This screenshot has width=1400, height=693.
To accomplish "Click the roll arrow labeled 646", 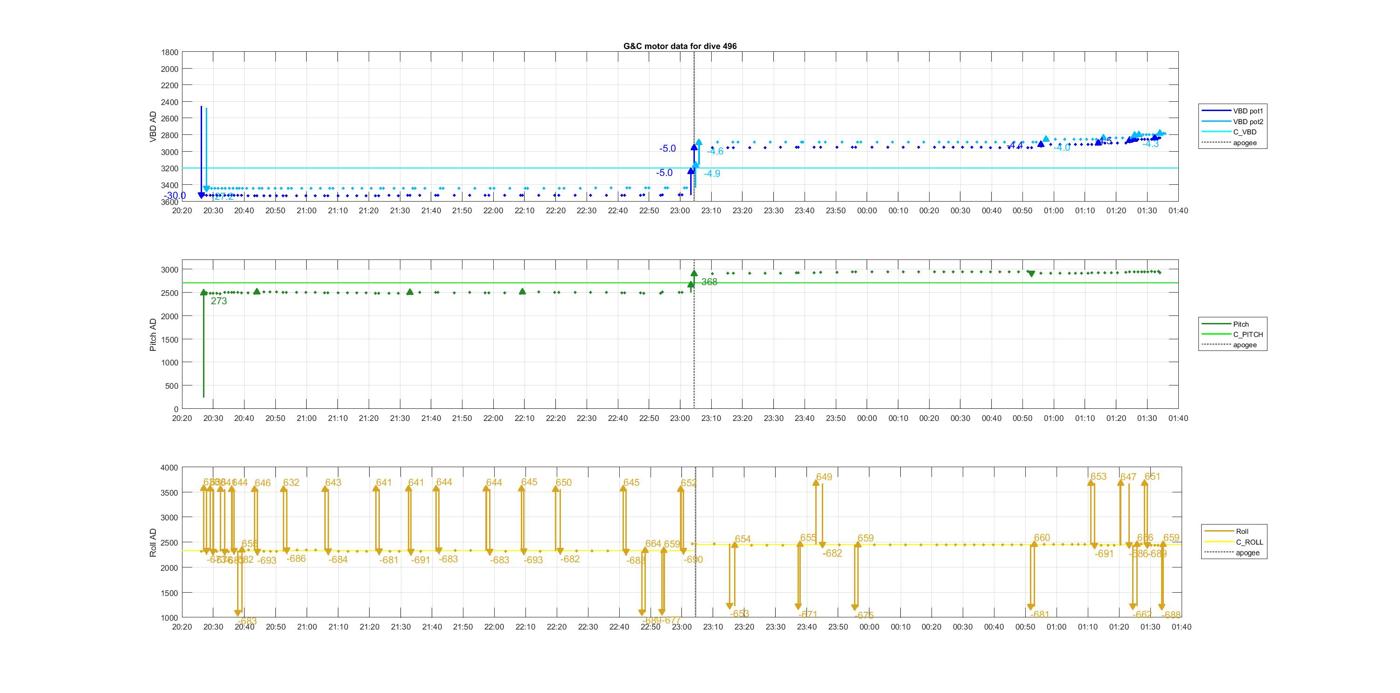I will pos(255,518).
